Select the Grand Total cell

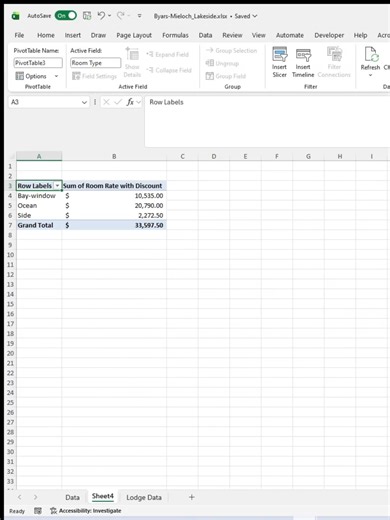pyautogui.click(x=39, y=225)
